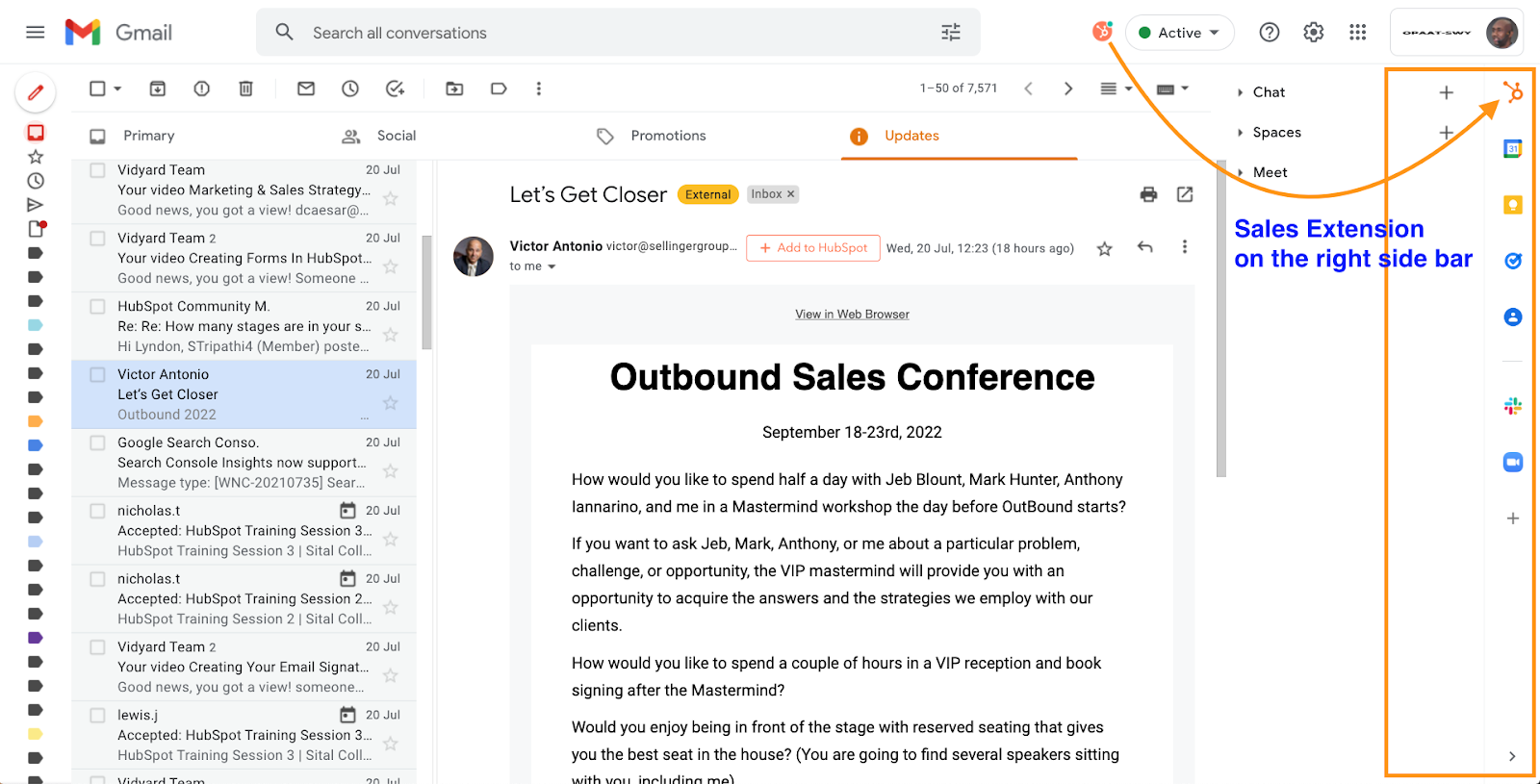Open Contacts in the side panel
The height and width of the screenshot is (784, 1540).
[1513, 316]
